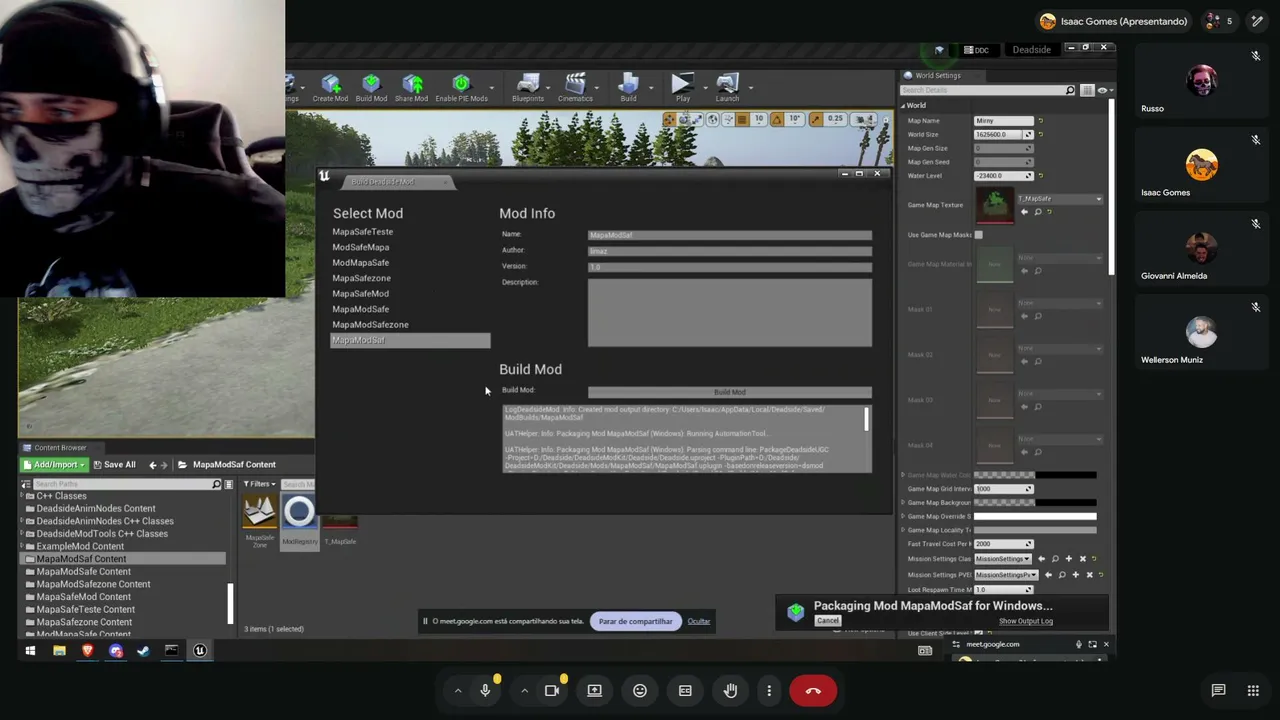Toggle the viewport grid snapping icon
Screen dimensions: 1280x720
pos(741,119)
